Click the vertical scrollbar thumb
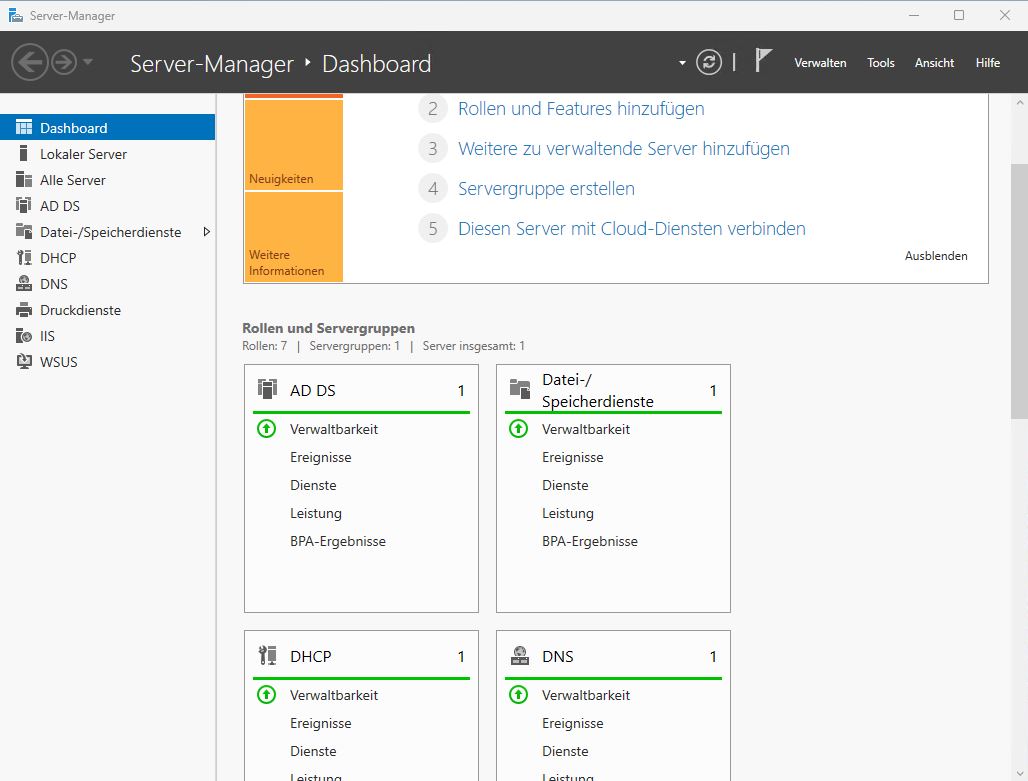The image size is (1028, 781). pos(1019,291)
